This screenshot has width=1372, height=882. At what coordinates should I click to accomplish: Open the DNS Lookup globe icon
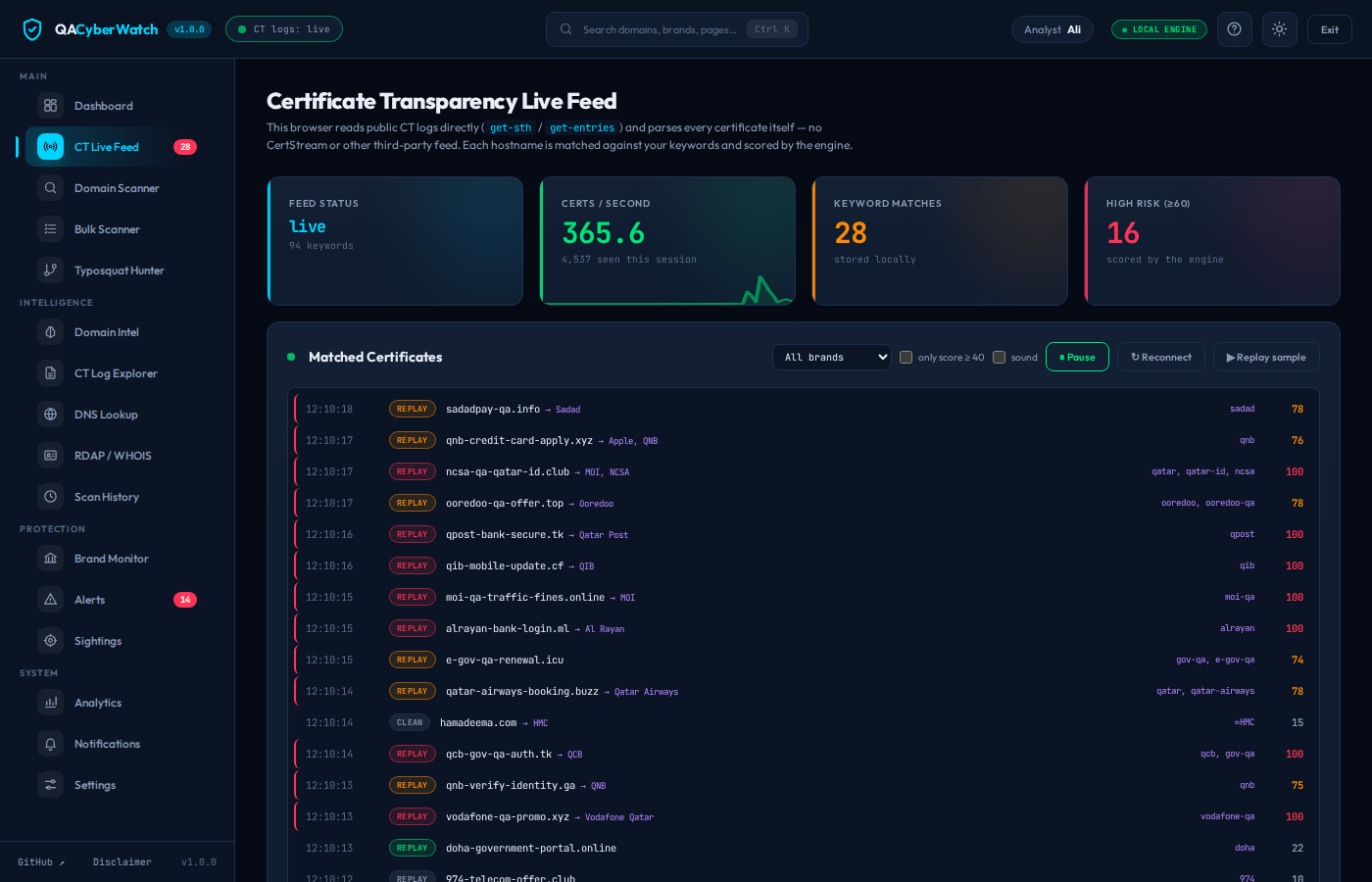click(51, 415)
